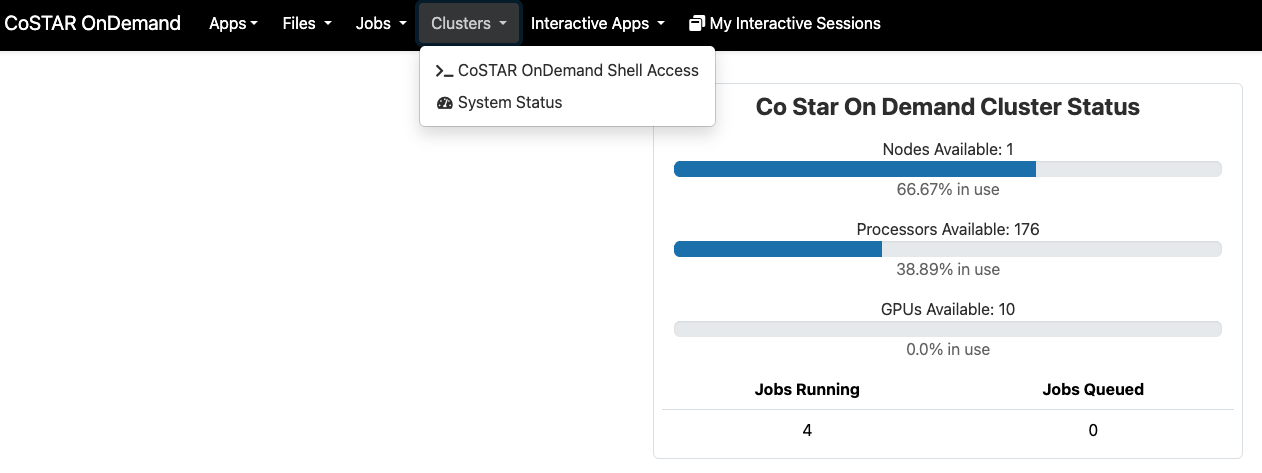The height and width of the screenshot is (473, 1262).
Task: Click the 66.67% in use label
Action: click(x=948, y=189)
